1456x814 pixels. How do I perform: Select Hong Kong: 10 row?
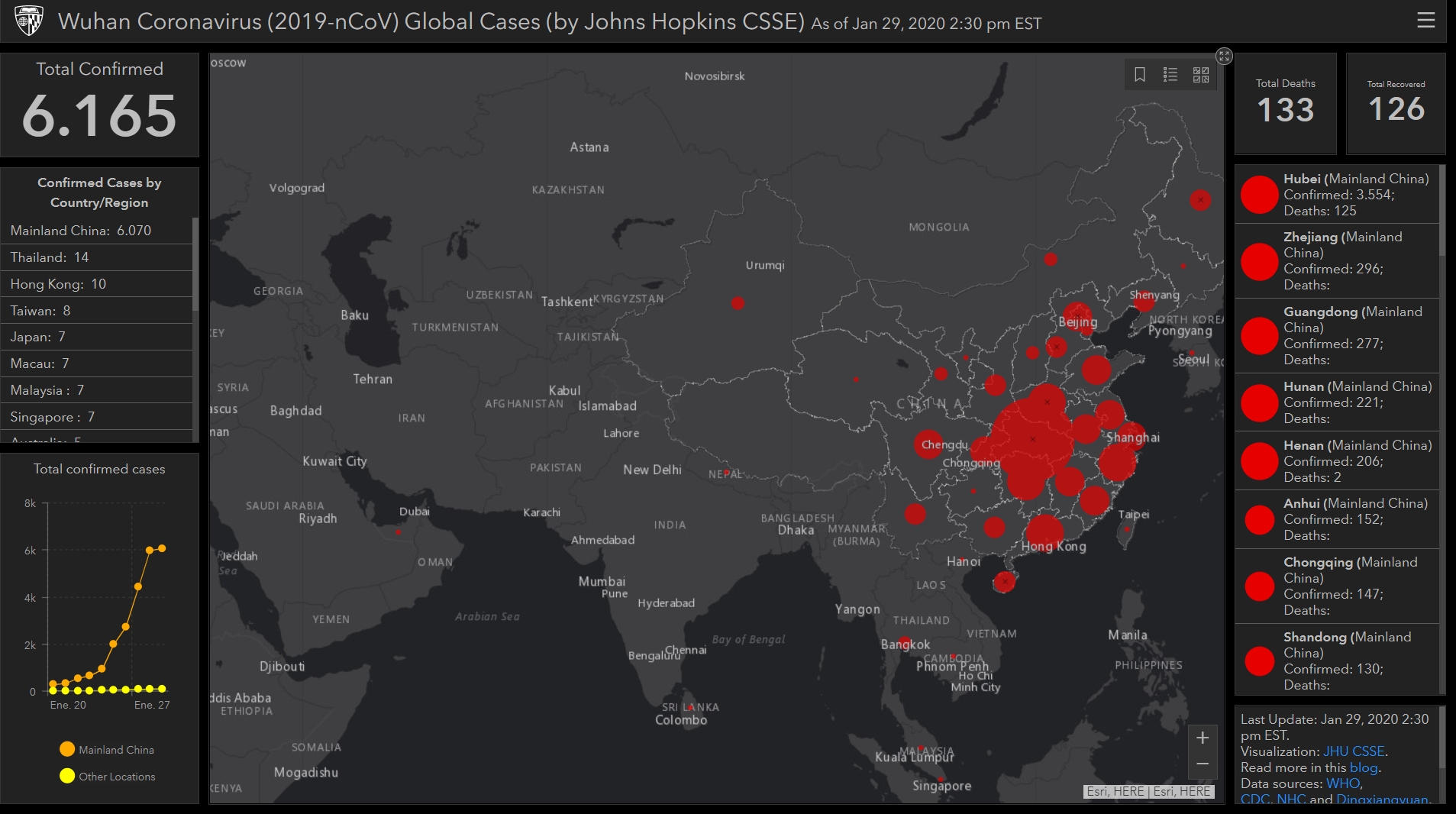coord(97,284)
